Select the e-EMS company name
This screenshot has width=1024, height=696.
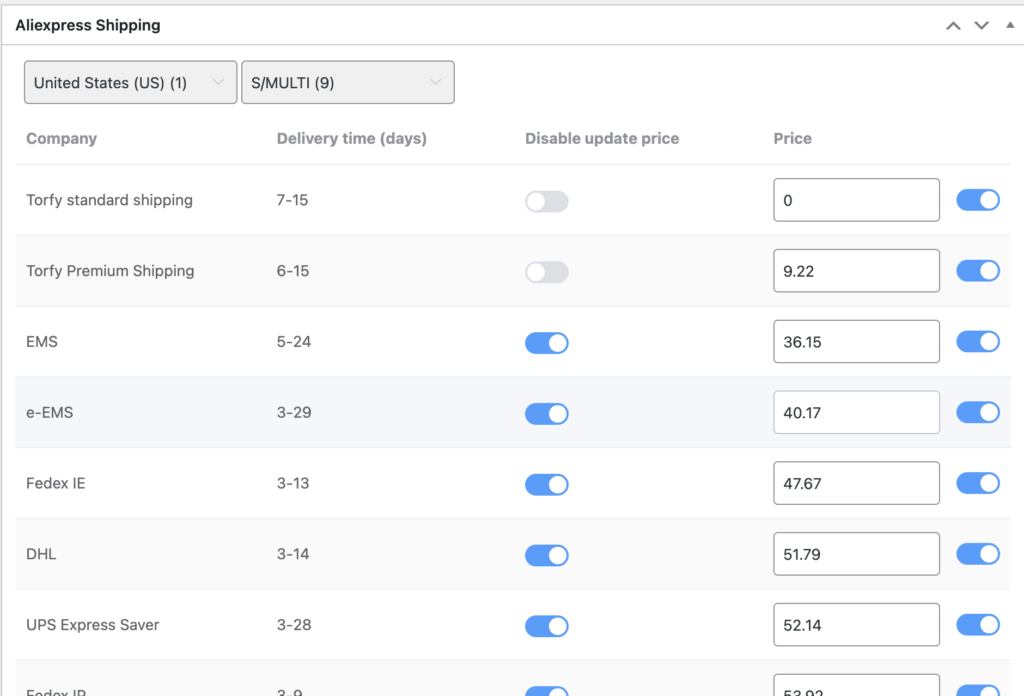pyautogui.click(x=50, y=412)
